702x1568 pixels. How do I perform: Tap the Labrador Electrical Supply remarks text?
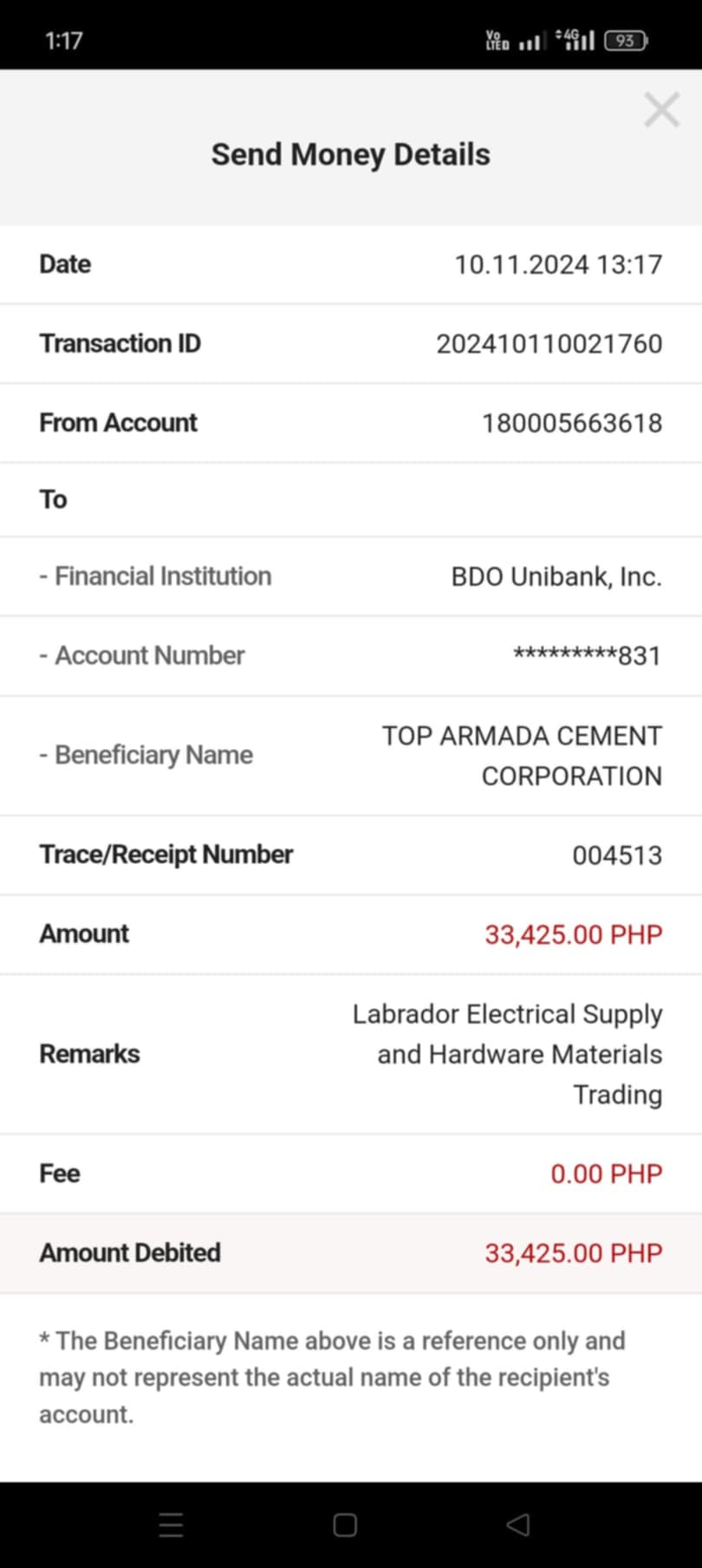[508, 1054]
